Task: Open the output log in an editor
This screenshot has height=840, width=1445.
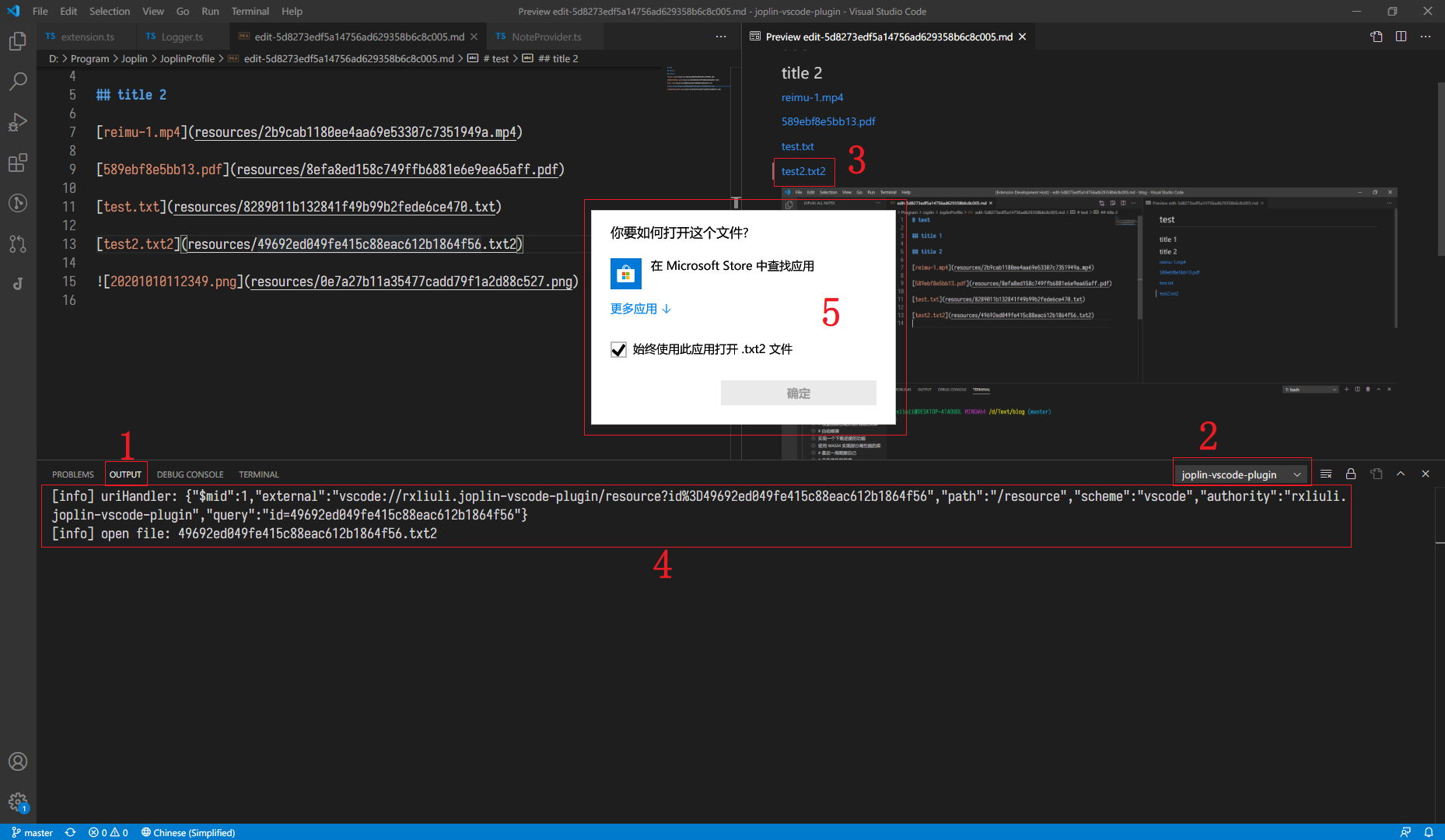Action: [1376, 473]
